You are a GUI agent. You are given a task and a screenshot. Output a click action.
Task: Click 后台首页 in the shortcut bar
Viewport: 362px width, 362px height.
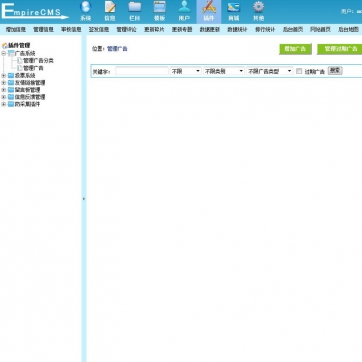[x=293, y=30]
